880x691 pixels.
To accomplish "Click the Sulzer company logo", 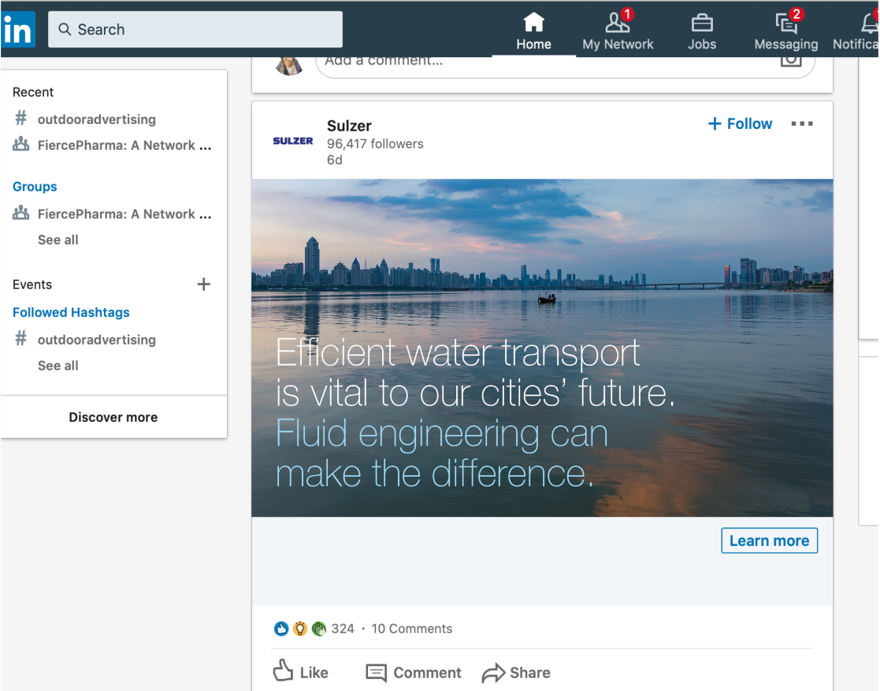I will click(293, 141).
